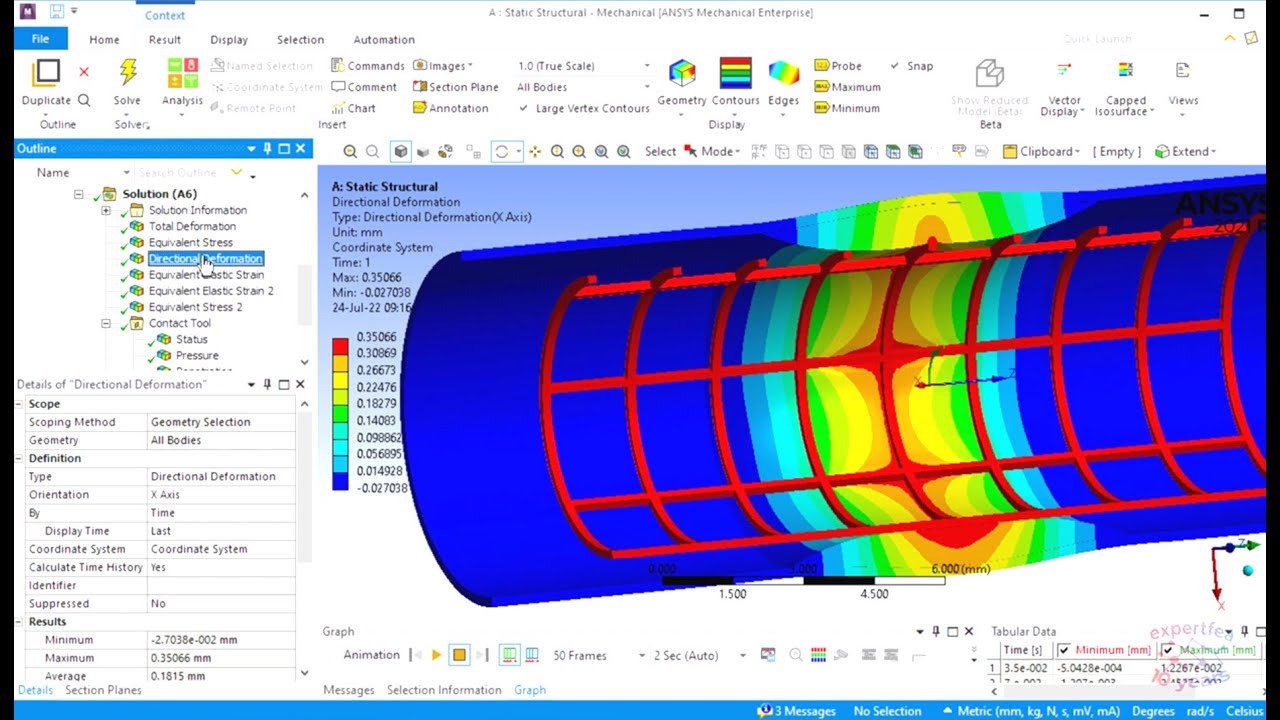The height and width of the screenshot is (720, 1280).
Task: Open the Views icon
Action: tap(1183, 72)
